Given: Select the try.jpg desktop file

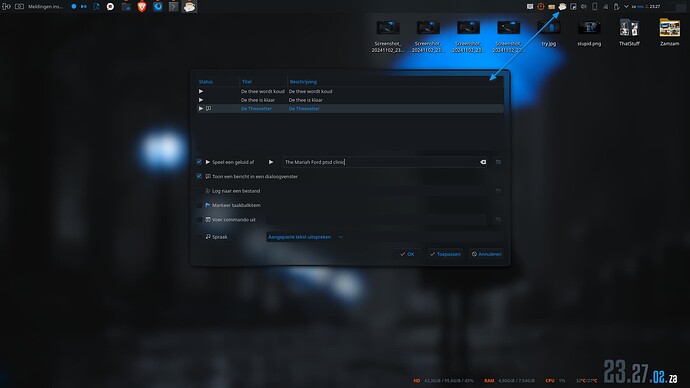Looking at the screenshot, I should tap(549, 33).
